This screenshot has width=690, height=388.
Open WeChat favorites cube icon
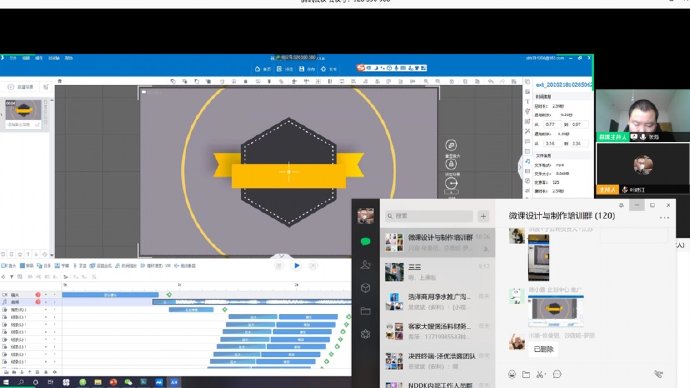click(x=365, y=288)
